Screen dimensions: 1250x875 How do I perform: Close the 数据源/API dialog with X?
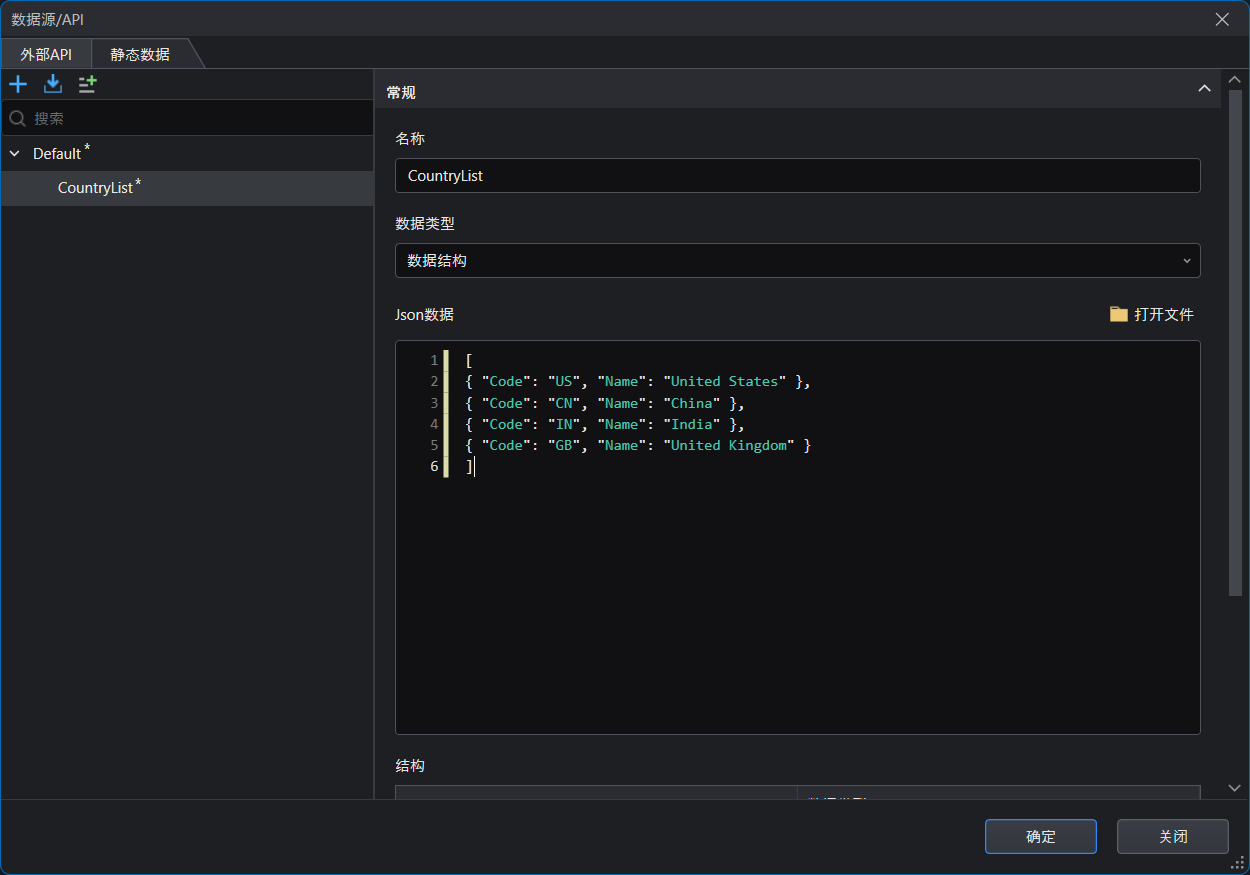1222,19
